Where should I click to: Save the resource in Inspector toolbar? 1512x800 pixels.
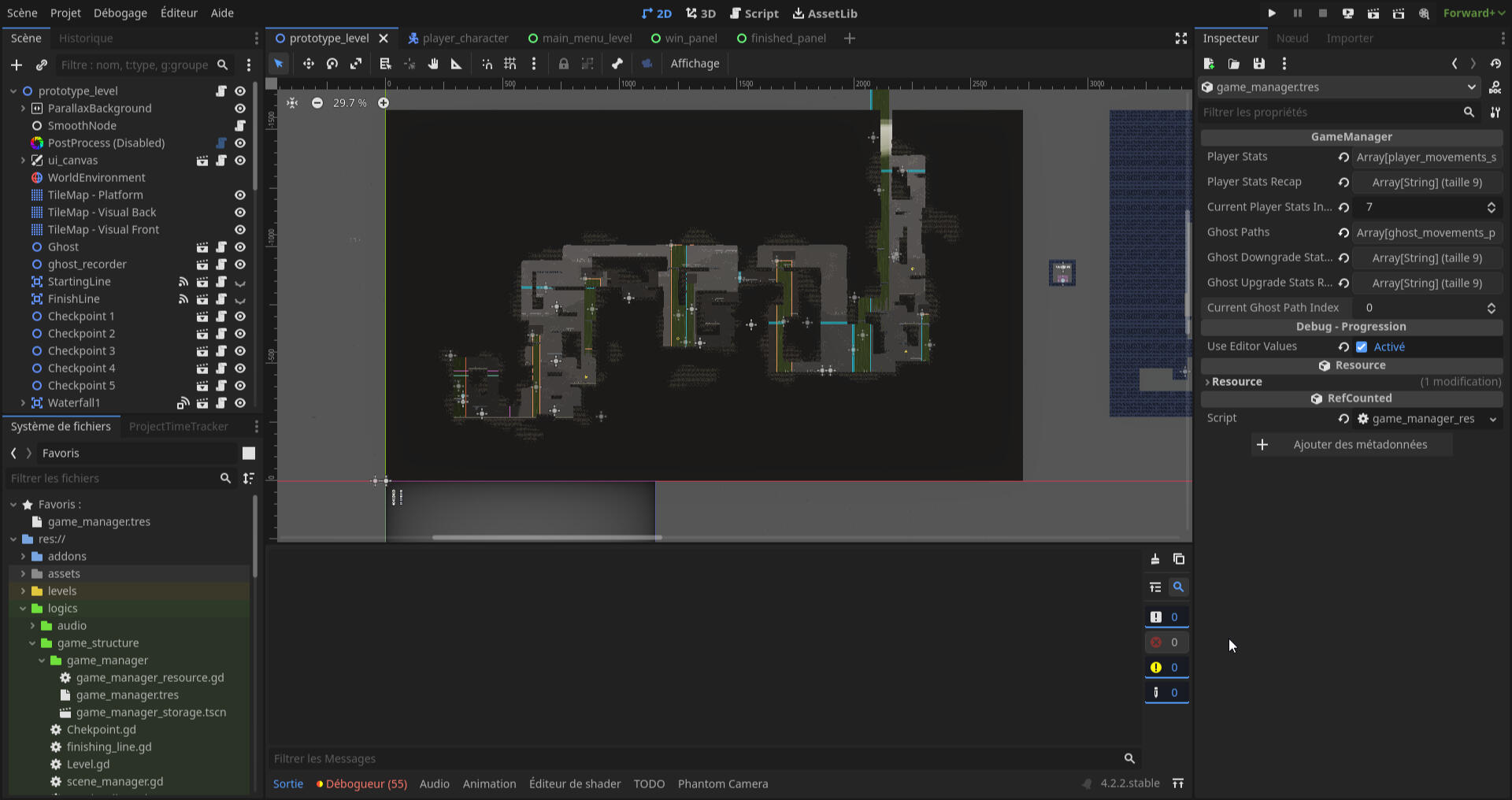[1259, 64]
